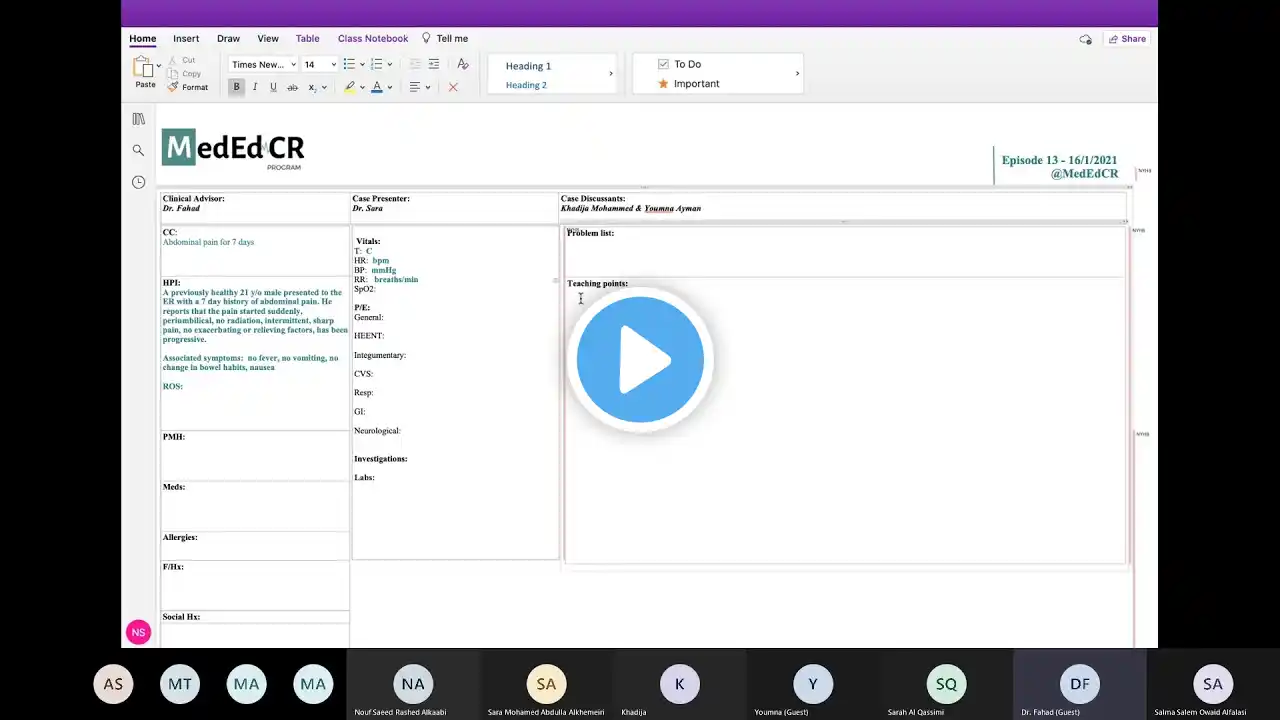Click the AS participant avatar
1280x720 pixels.
click(x=113, y=684)
